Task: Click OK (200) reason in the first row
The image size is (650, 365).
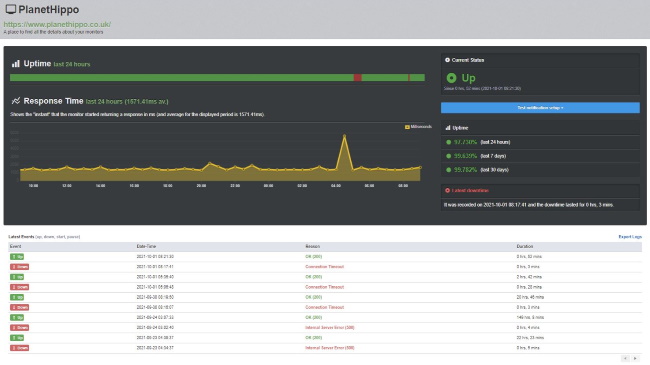Action: tap(313, 257)
